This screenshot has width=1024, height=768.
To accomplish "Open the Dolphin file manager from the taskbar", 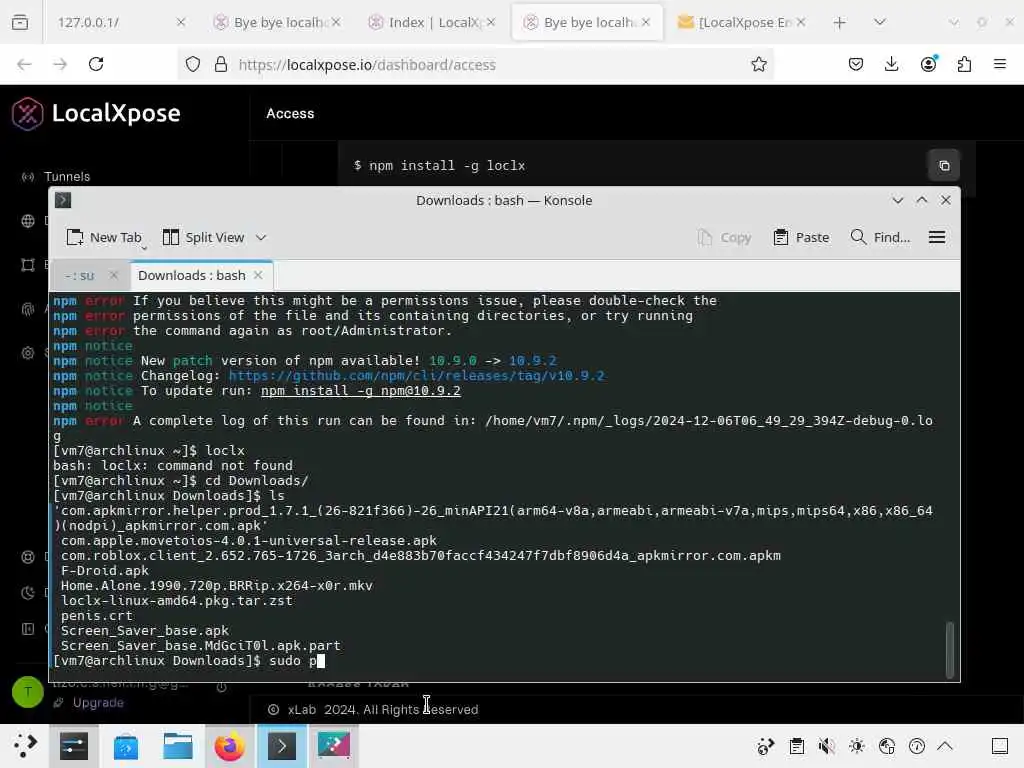I will pos(178,746).
